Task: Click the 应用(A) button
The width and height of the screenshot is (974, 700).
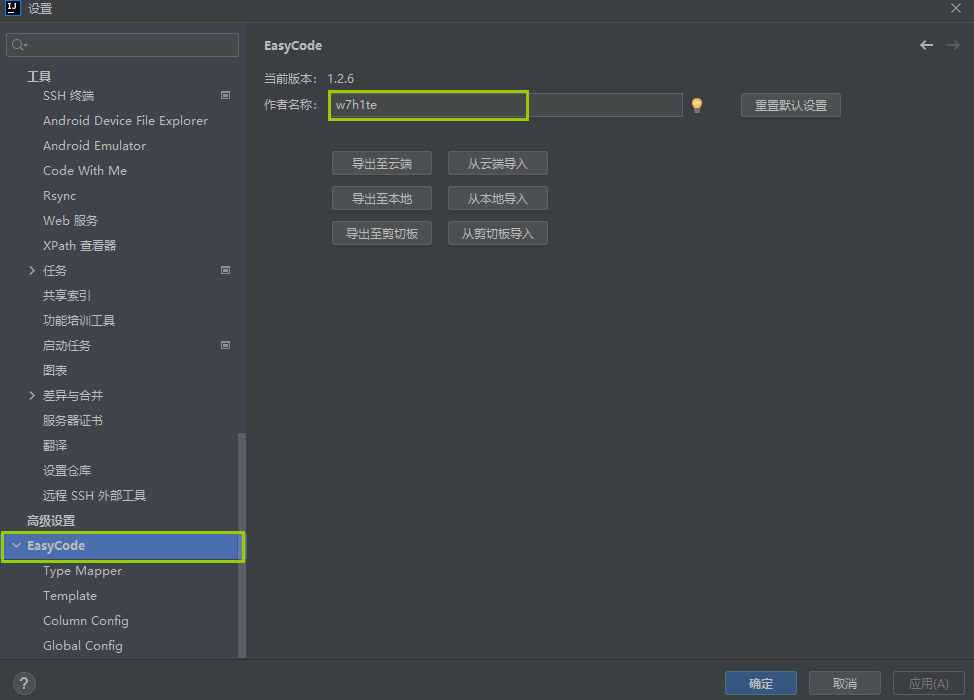Action: (x=929, y=683)
